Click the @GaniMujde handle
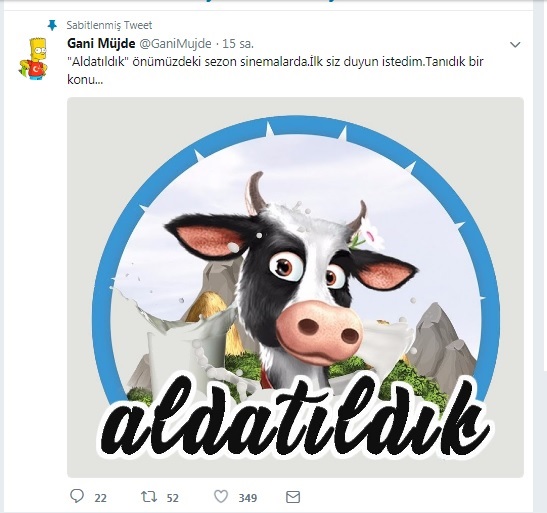This screenshot has height=513, width=547. click(x=175, y=44)
